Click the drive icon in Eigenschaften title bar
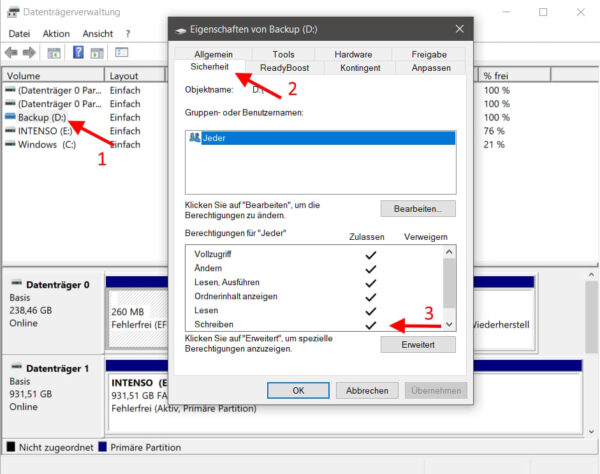The height and width of the screenshot is (474, 600). (x=181, y=30)
